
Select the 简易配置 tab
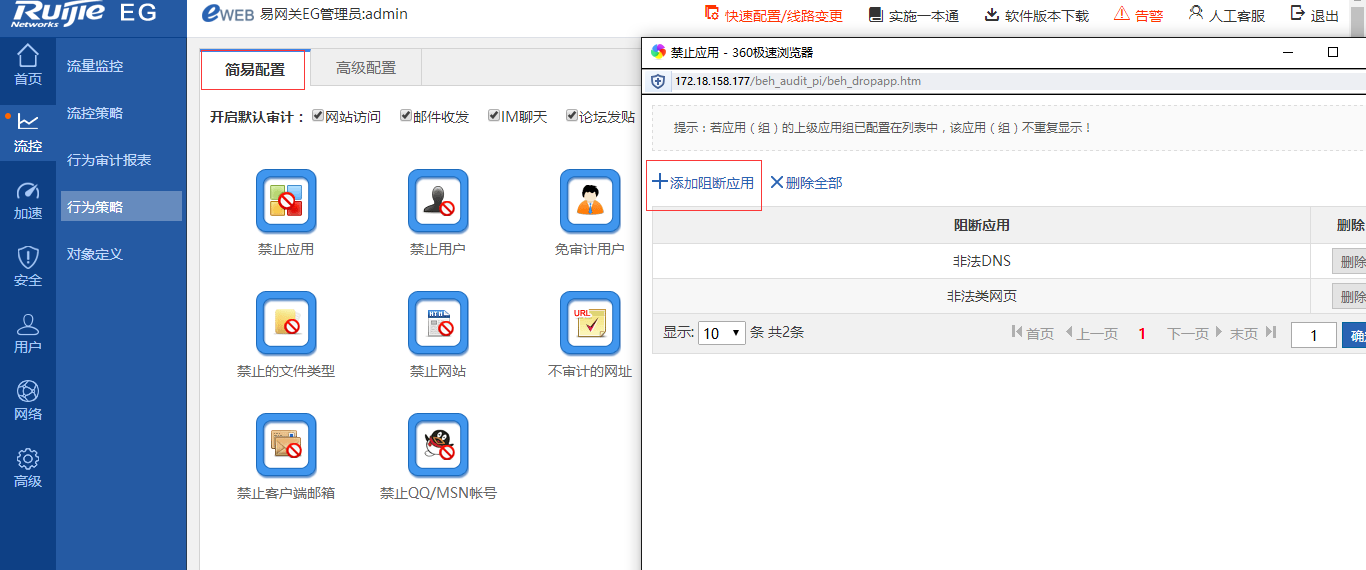[x=254, y=69]
